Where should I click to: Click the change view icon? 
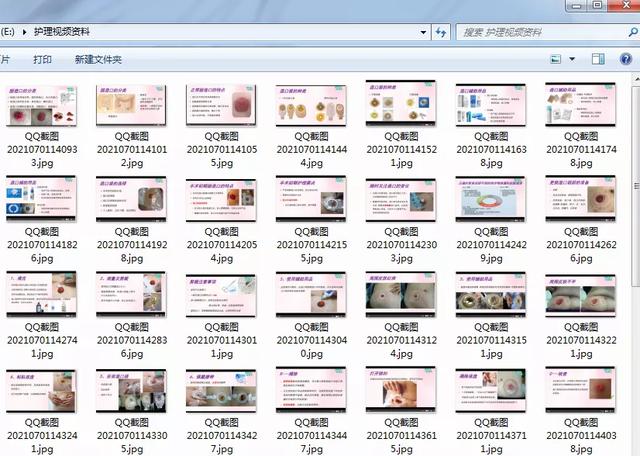[x=556, y=59]
